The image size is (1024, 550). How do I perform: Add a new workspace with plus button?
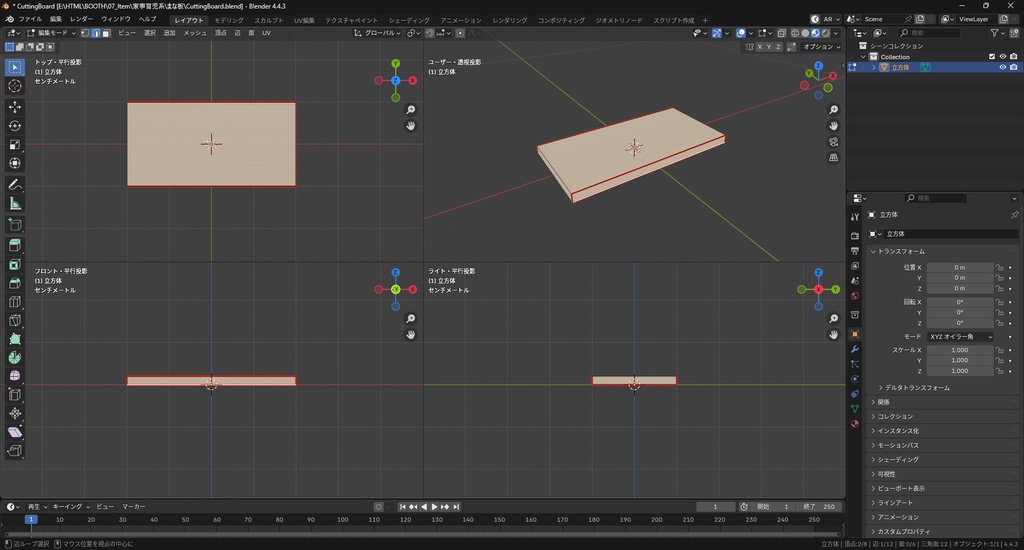click(705, 20)
